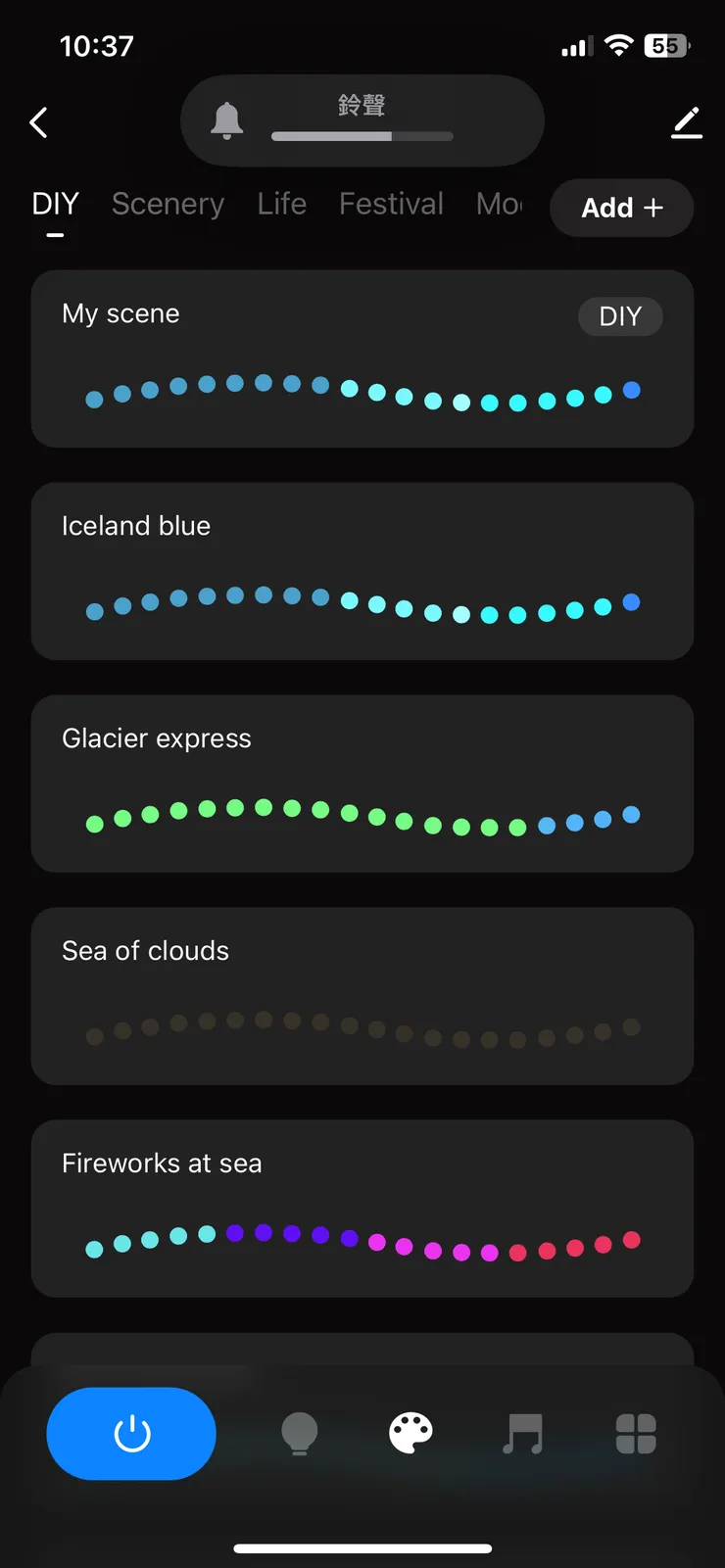This screenshot has width=725, height=1568.
Task: Open the music note mode icon
Action: pyautogui.click(x=522, y=1434)
